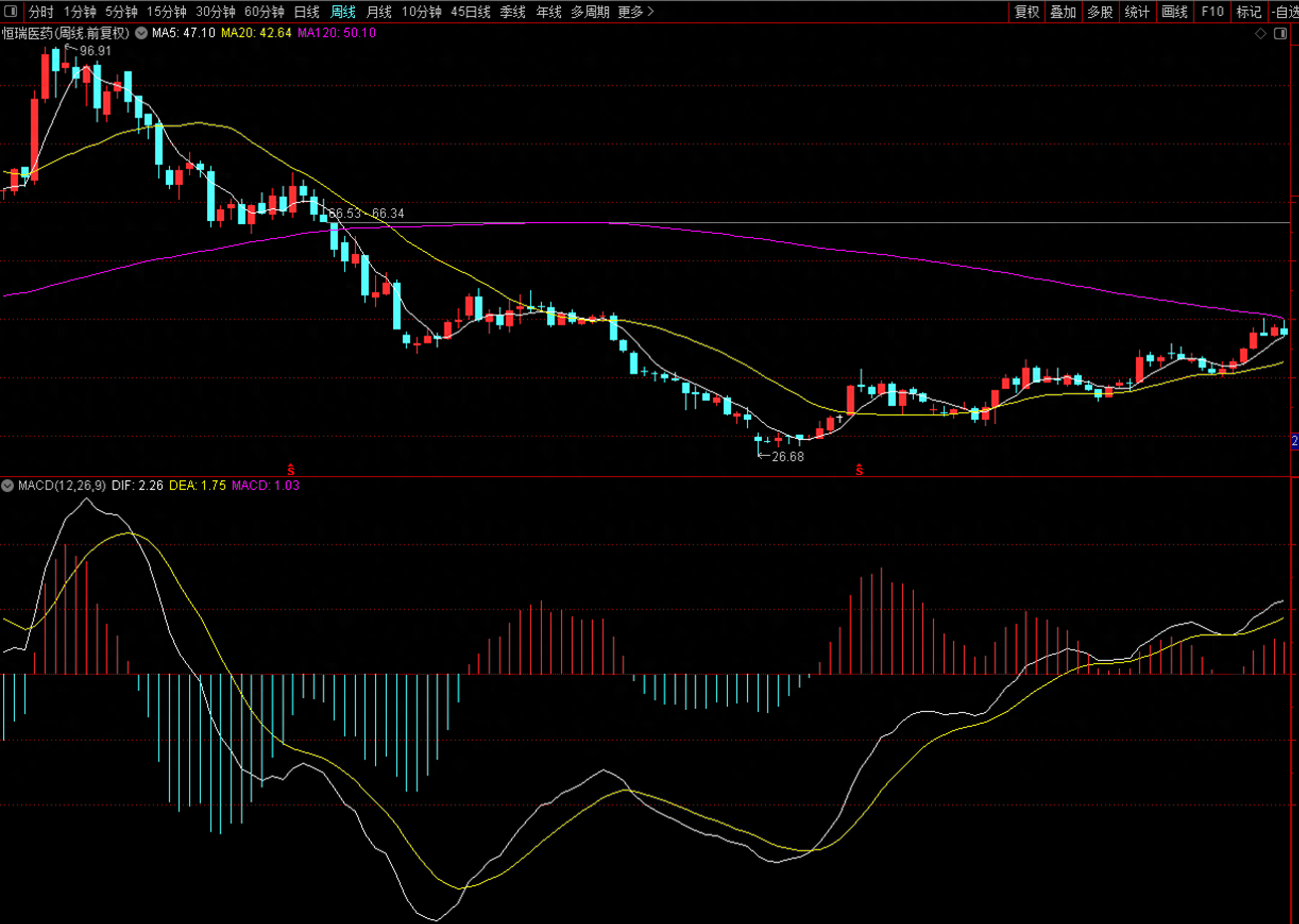Switch to 年线 yearly chart
Screen dimensions: 1299x924
[549, 11]
